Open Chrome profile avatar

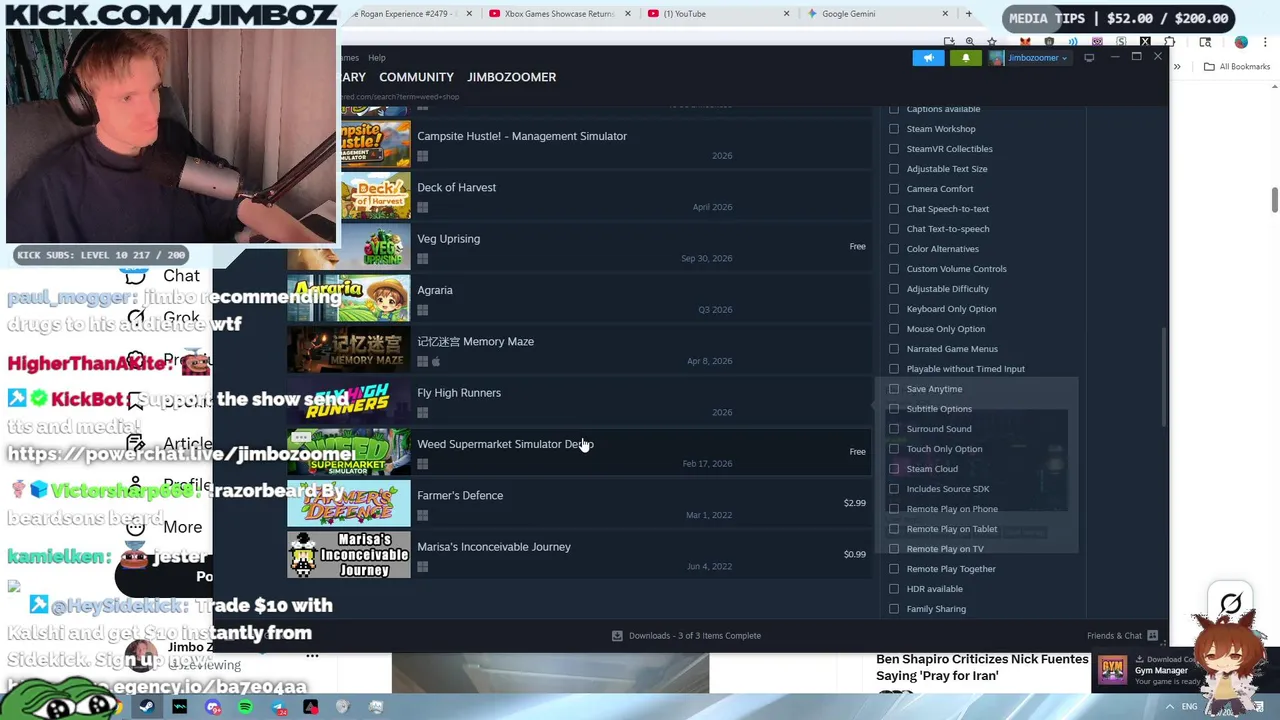1241,42
